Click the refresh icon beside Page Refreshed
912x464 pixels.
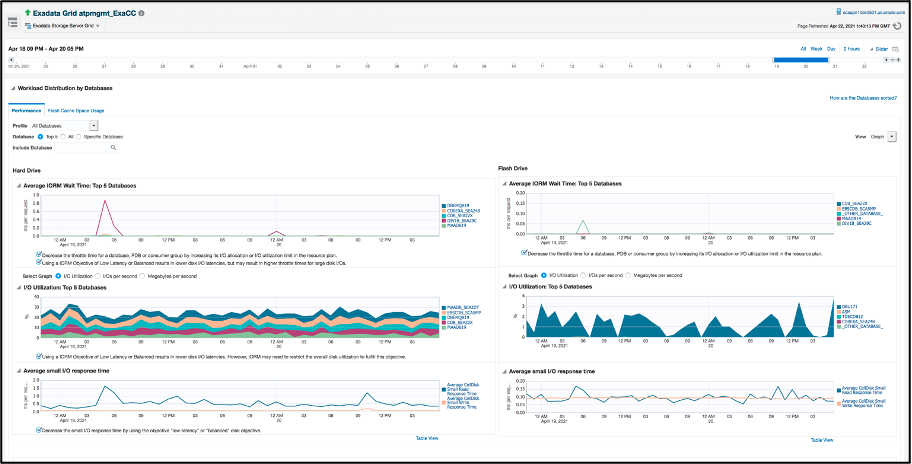[897, 26]
